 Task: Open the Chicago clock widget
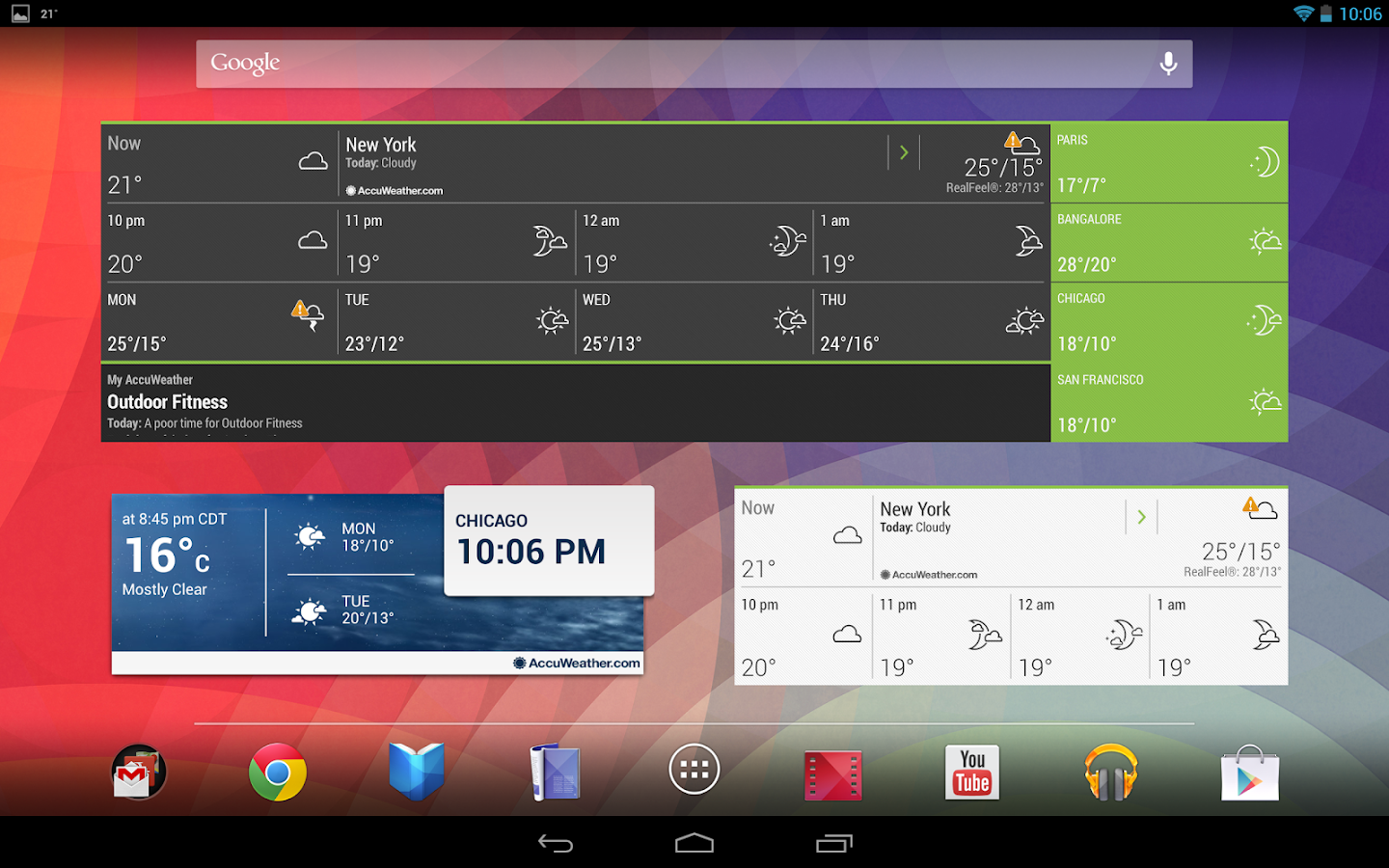(549, 541)
